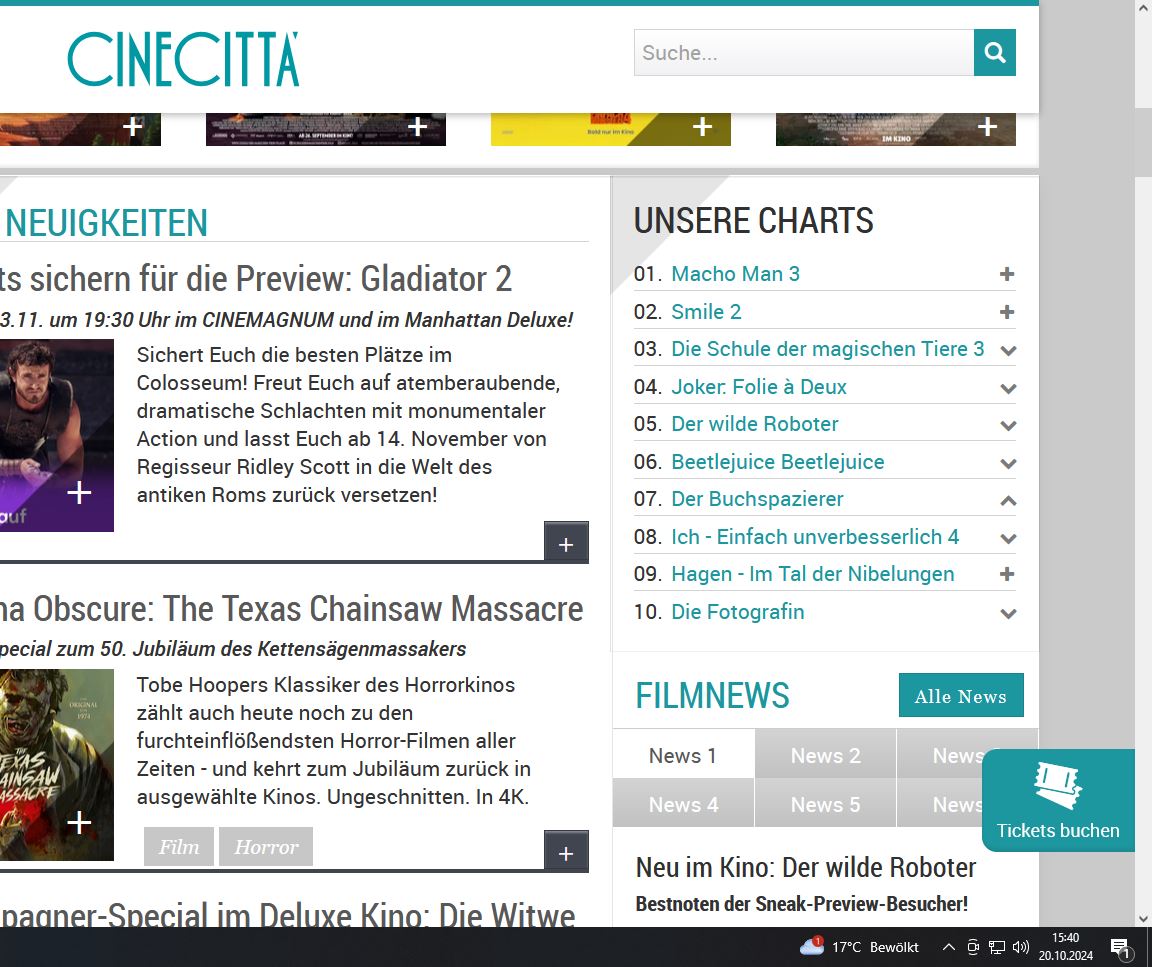Click the plus on the orange desert banner
1152x967 pixels.
click(x=132, y=126)
